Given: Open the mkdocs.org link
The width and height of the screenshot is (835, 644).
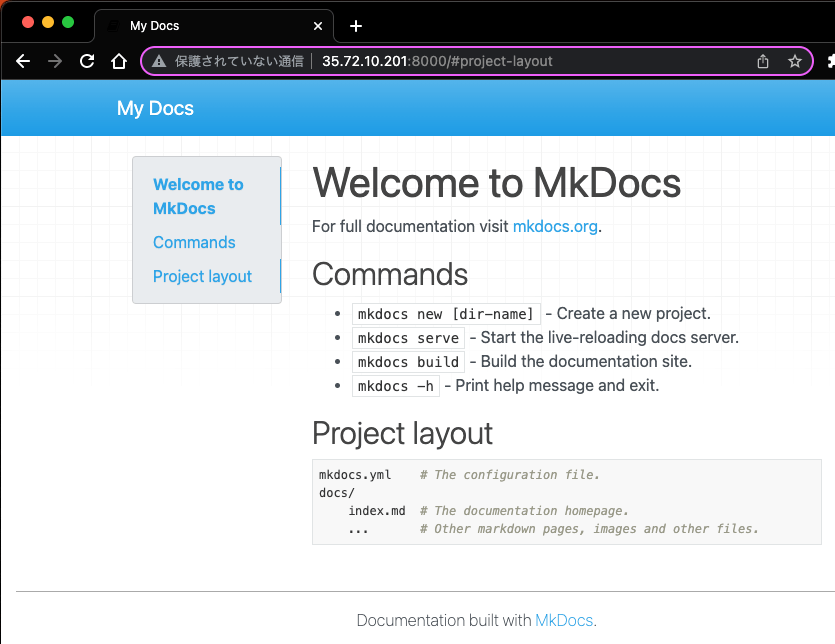Looking at the screenshot, I should (x=555, y=226).
